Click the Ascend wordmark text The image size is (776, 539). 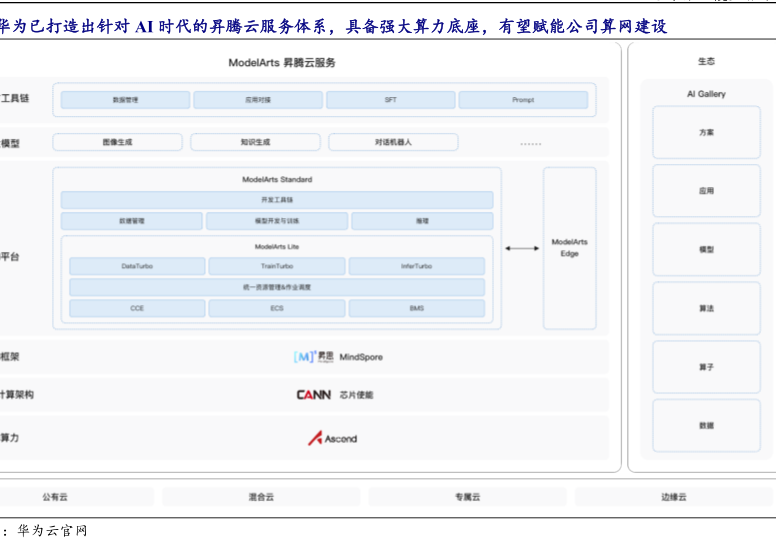(x=340, y=439)
